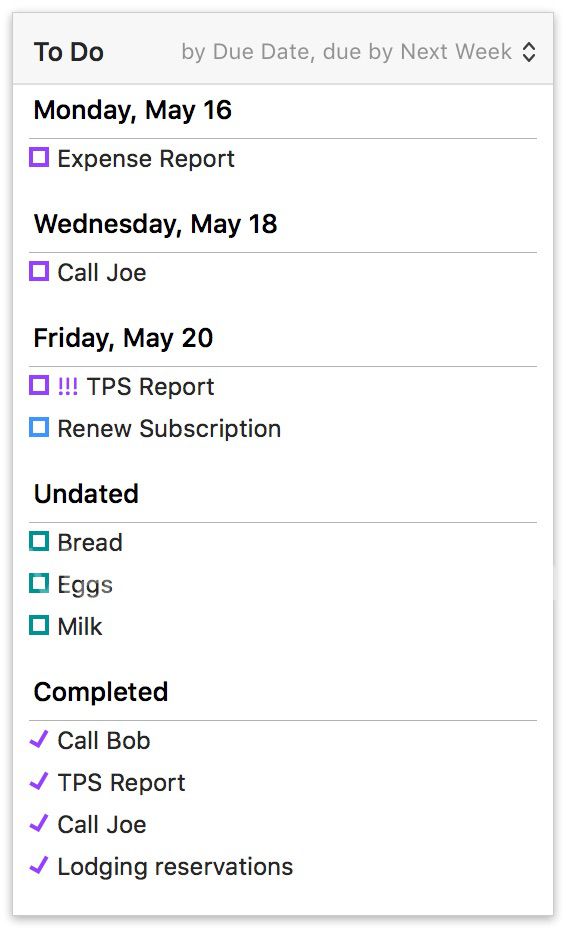Screen dimensions: 566x928
Task: Click the Undated section header
Action: click(86, 494)
